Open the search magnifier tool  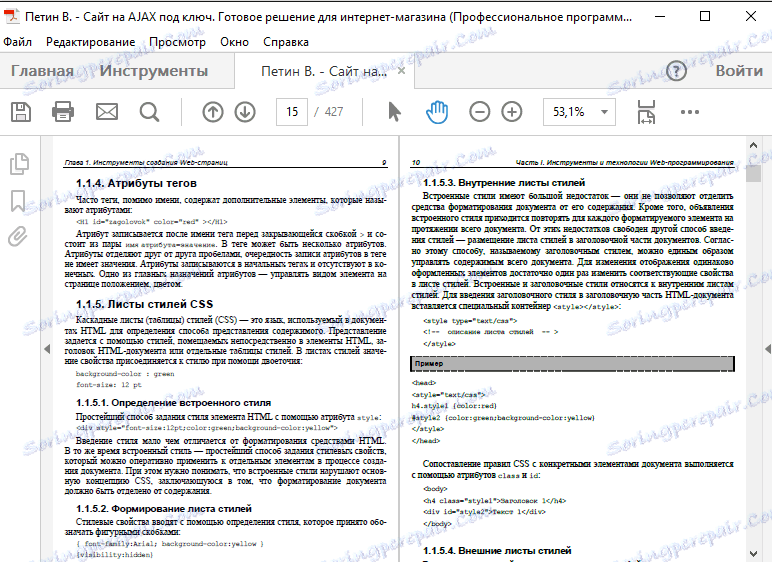pos(149,112)
